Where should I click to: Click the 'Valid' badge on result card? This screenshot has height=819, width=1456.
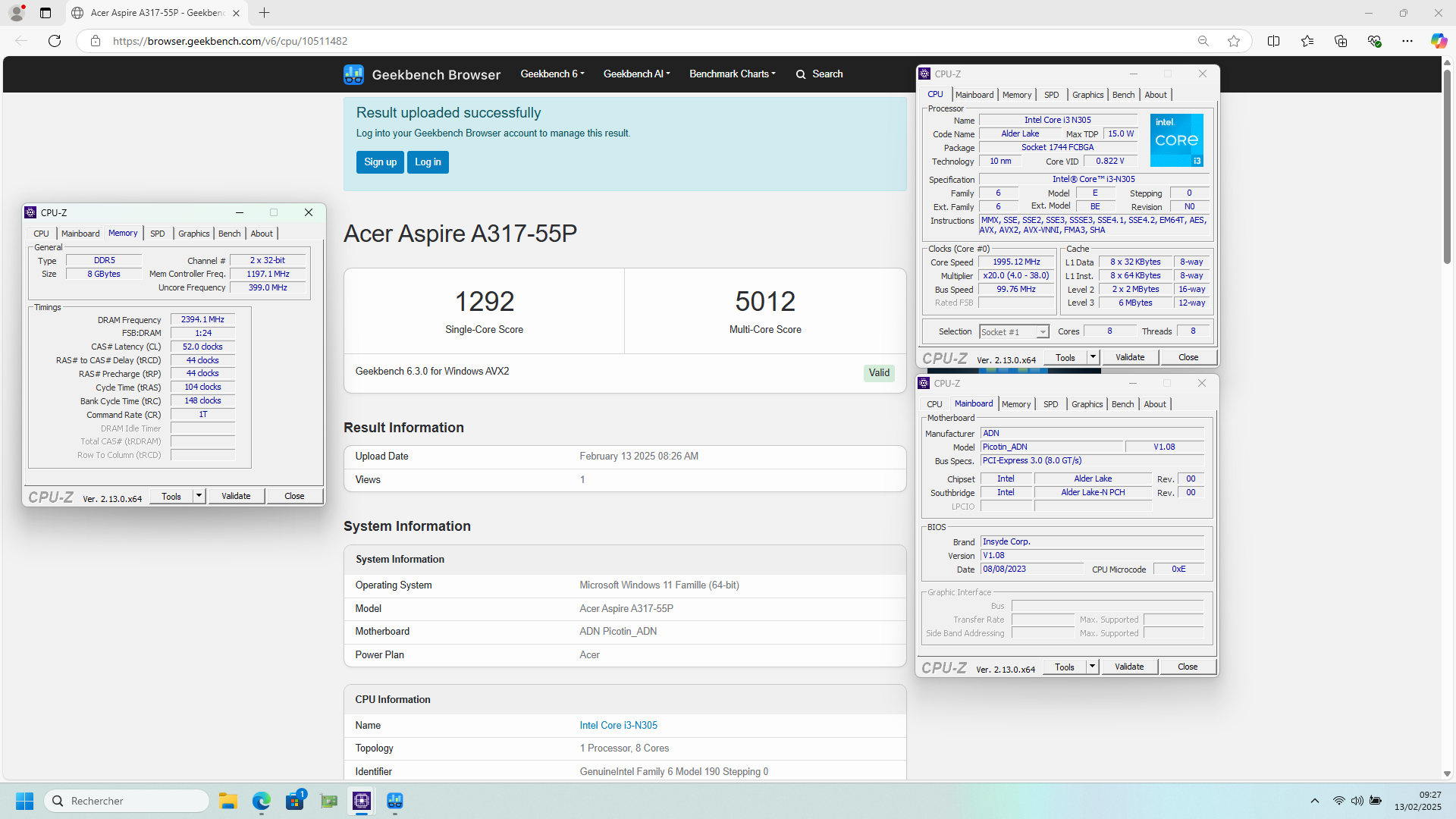click(879, 373)
